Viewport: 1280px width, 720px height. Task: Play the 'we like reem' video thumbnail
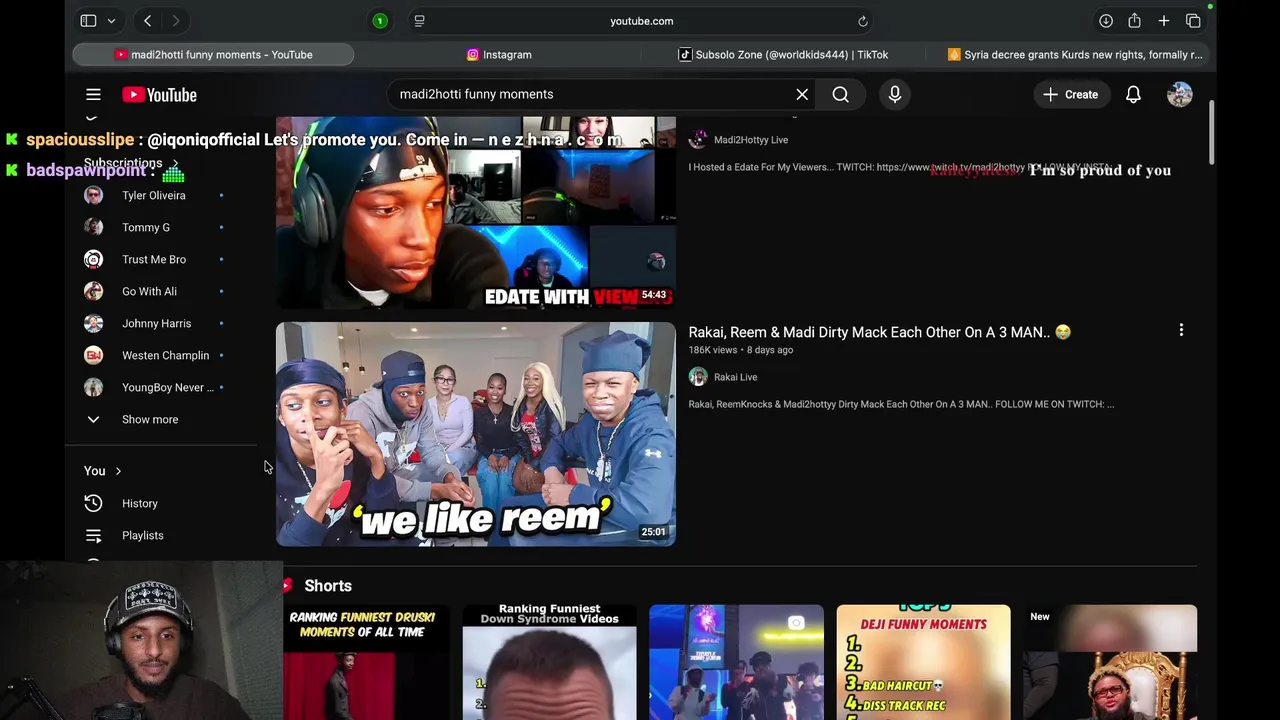(x=476, y=434)
